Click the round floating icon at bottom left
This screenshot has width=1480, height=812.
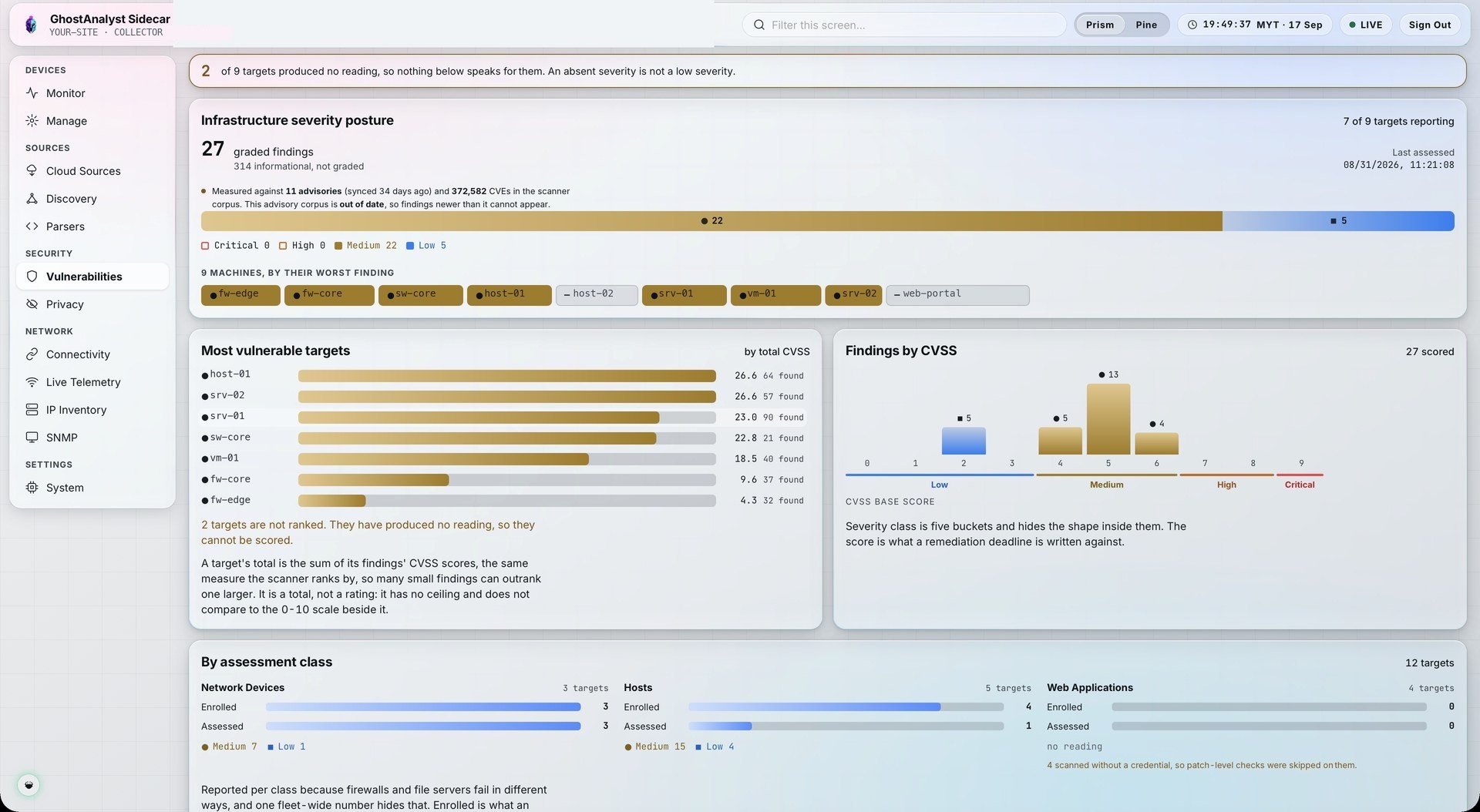(x=29, y=785)
